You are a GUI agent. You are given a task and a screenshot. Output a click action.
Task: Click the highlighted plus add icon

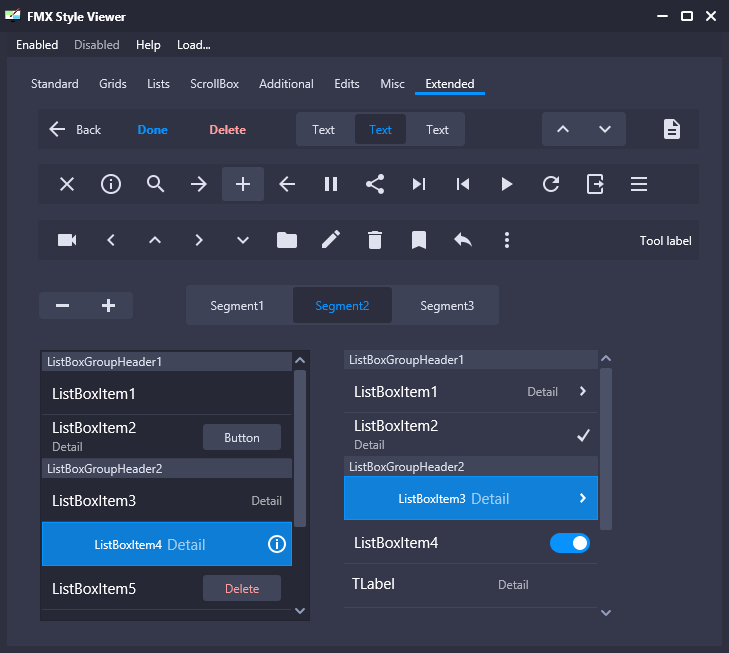243,184
